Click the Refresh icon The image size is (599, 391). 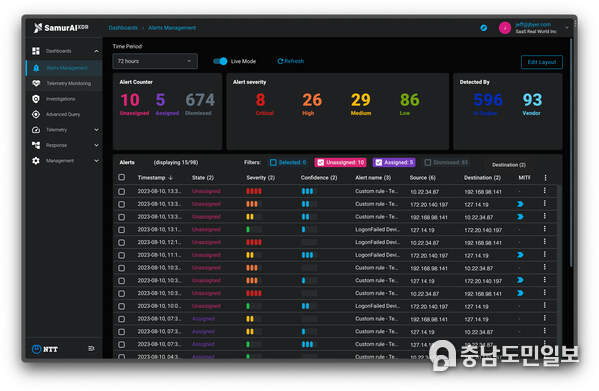coord(280,61)
